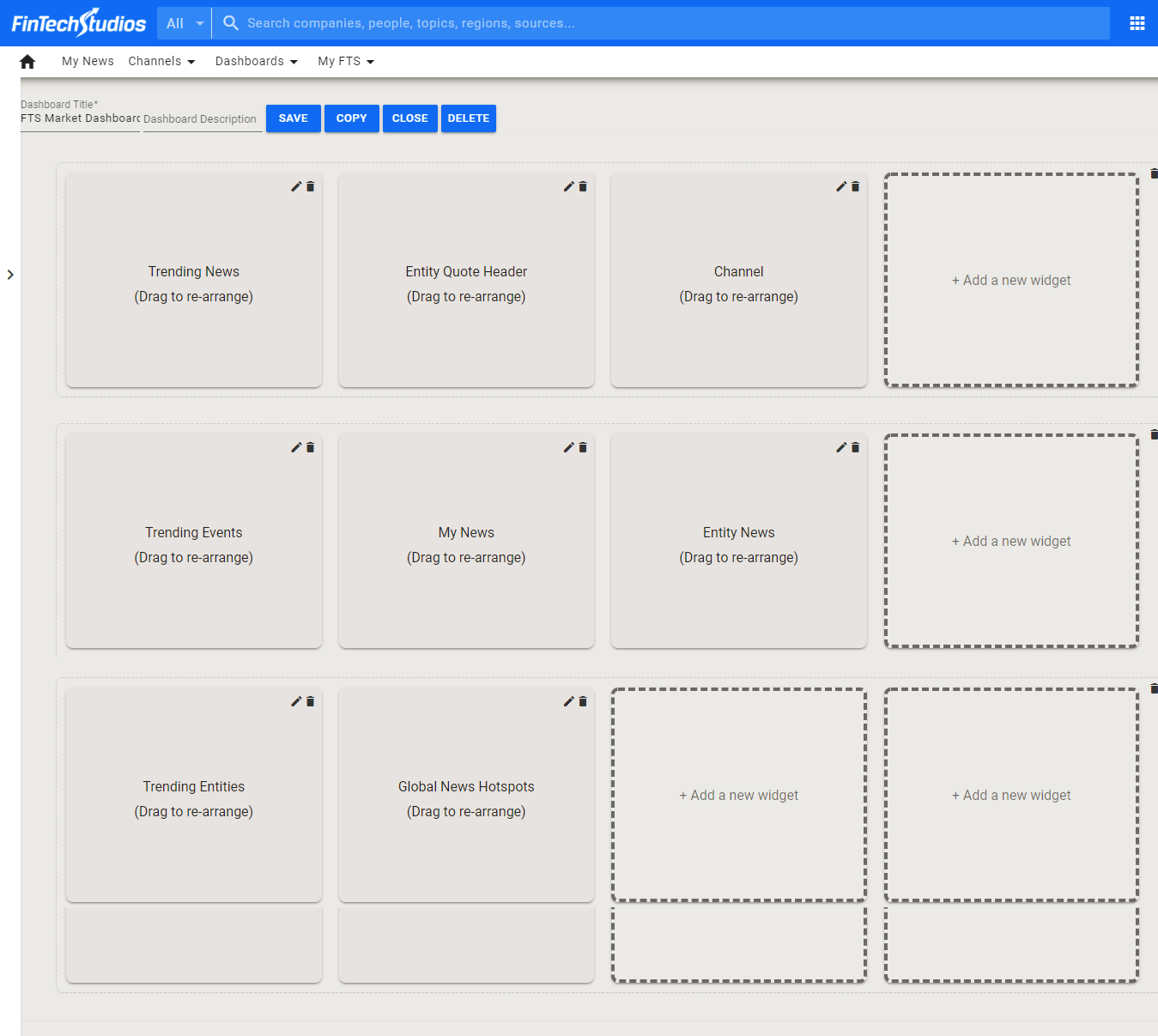The width and height of the screenshot is (1158, 1036).
Task: Focus the Dashboard Title field
Action: coord(80,118)
